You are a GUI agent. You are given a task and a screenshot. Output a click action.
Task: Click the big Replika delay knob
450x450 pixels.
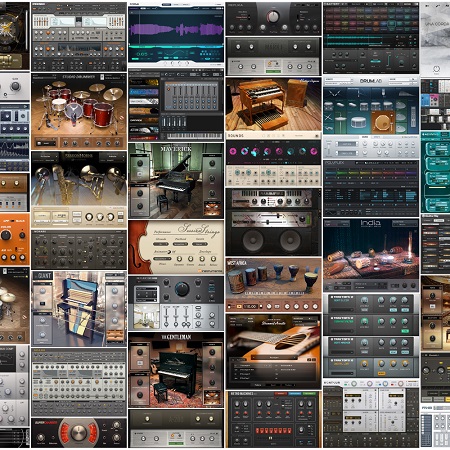(x=273, y=17)
